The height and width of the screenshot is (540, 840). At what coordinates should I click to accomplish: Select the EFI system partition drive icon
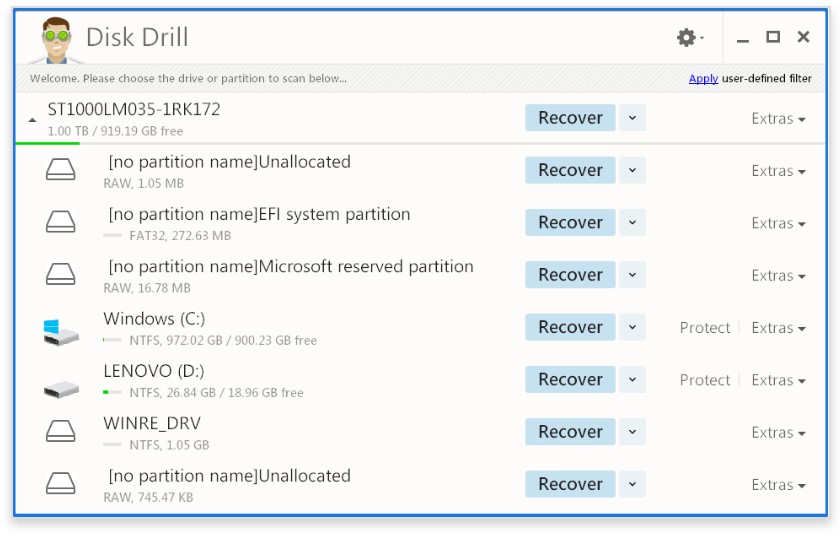click(x=61, y=222)
